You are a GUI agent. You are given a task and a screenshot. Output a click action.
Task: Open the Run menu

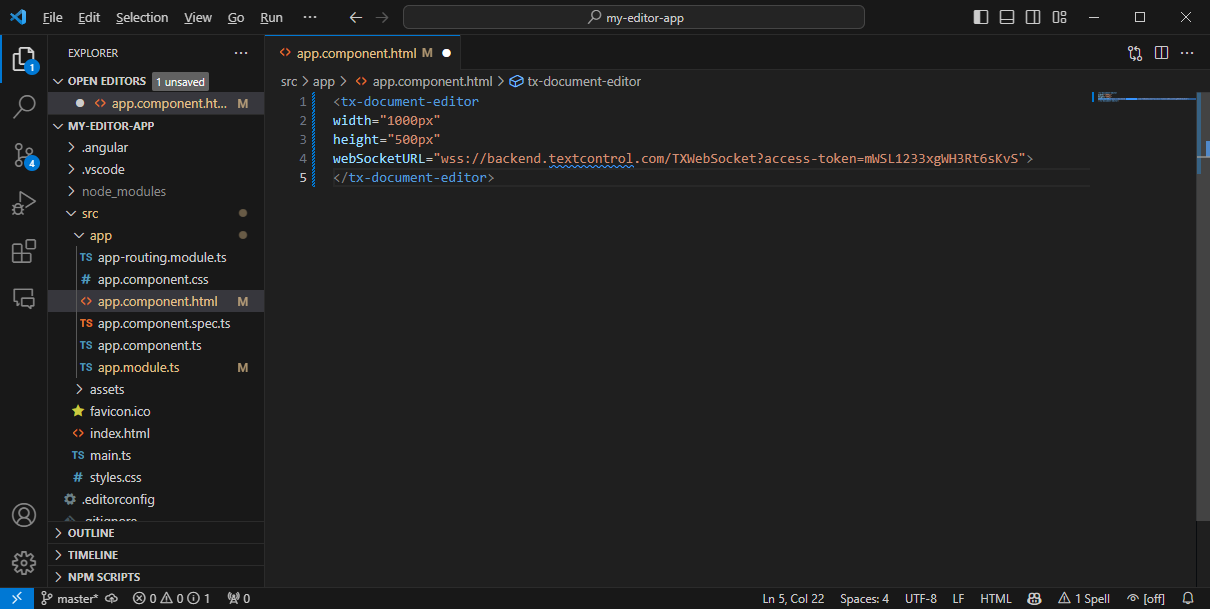pyautogui.click(x=271, y=17)
